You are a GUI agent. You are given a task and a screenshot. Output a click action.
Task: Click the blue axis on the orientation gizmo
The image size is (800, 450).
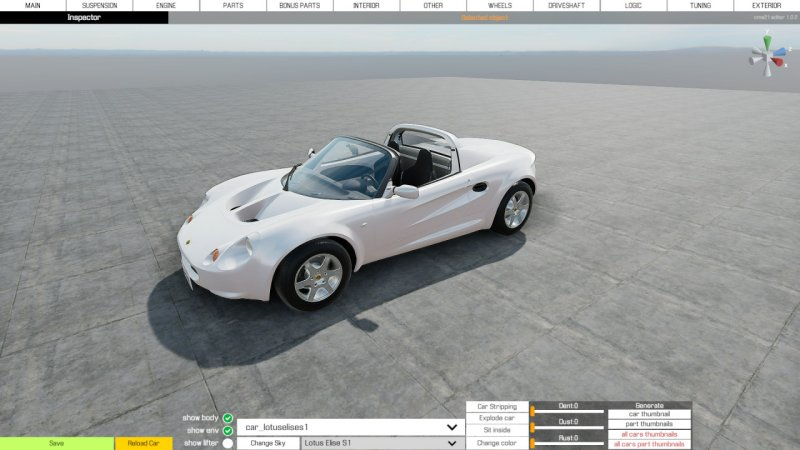(x=779, y=52)
